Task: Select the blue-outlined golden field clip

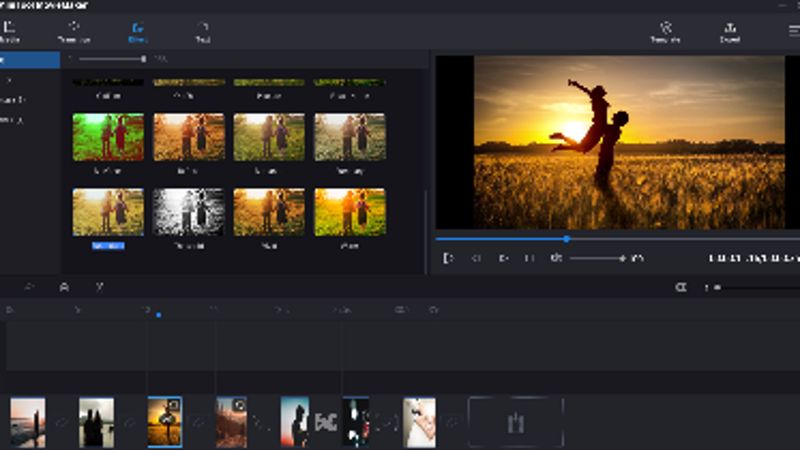Action: [x=165, y=422]
